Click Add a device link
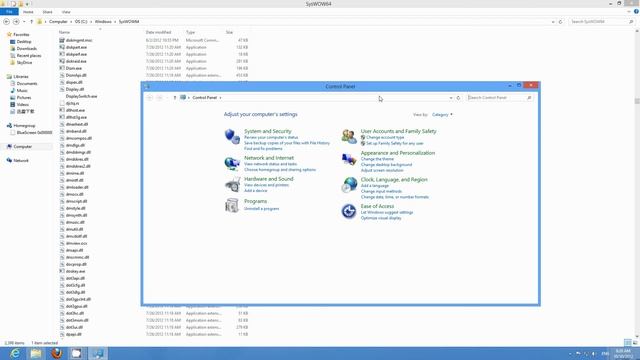The height and width of the screenshot is (360, 640). click(256, 191)
